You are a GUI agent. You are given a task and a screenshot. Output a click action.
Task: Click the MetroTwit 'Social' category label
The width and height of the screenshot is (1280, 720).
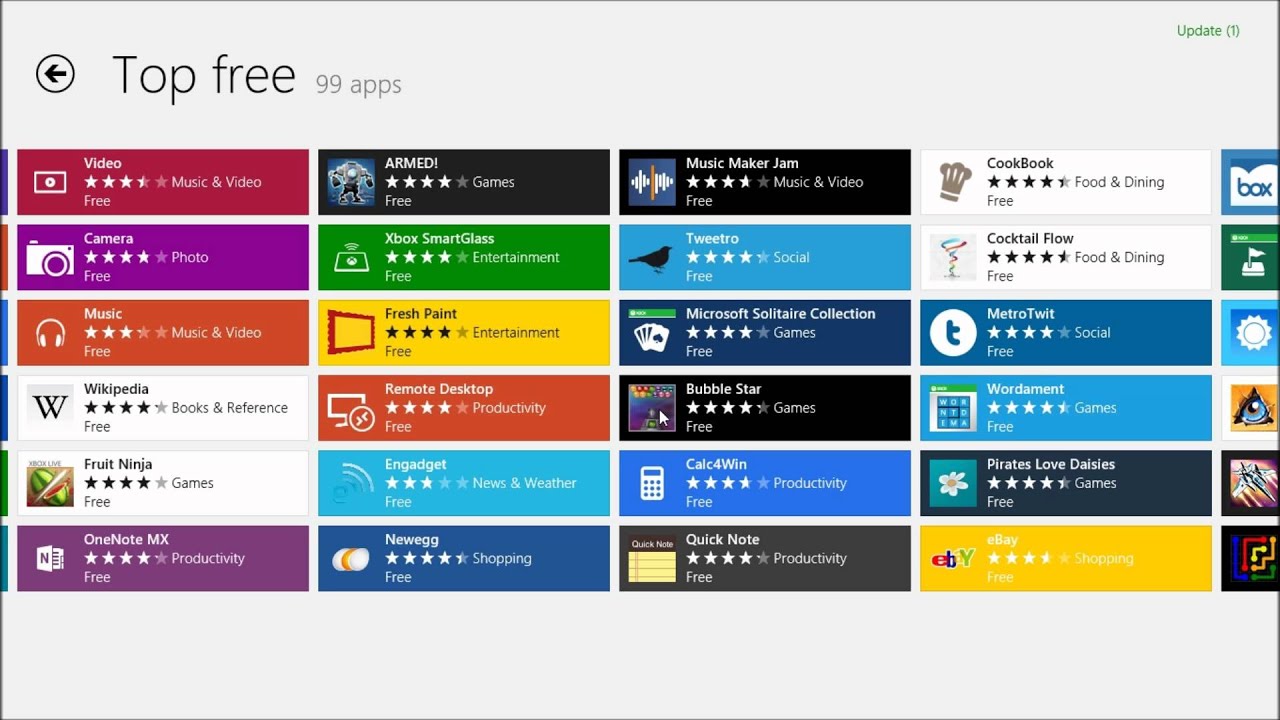coord(1092,332)
